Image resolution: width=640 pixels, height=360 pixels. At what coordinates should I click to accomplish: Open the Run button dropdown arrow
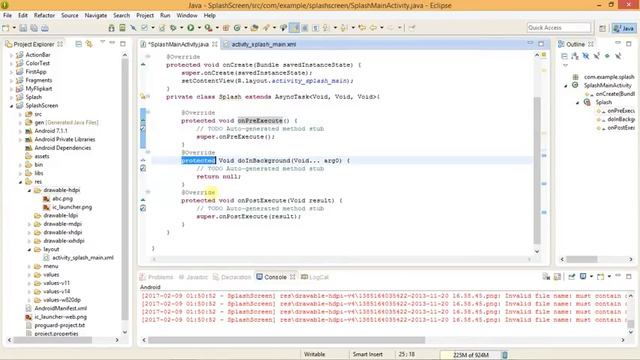(x=199, y=28)
